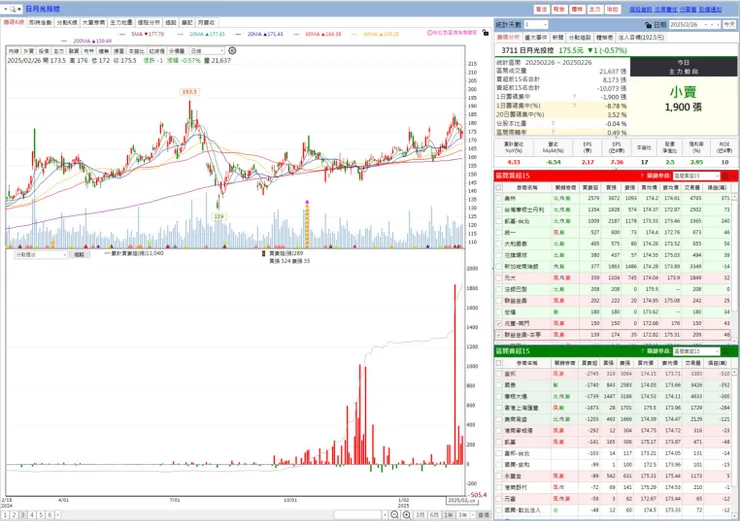Click page 3 in bottom pager

pyautogui.click(x=23, y=515)
